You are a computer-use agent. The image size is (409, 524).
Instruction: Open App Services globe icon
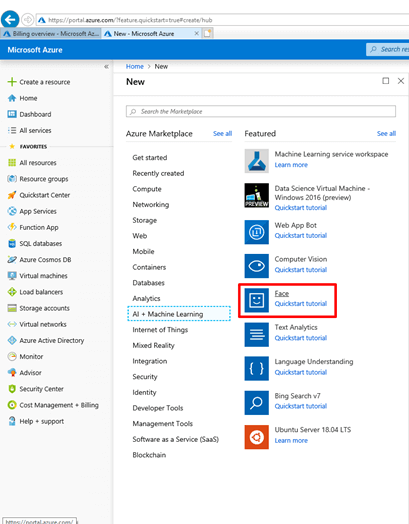coord(12,211)
